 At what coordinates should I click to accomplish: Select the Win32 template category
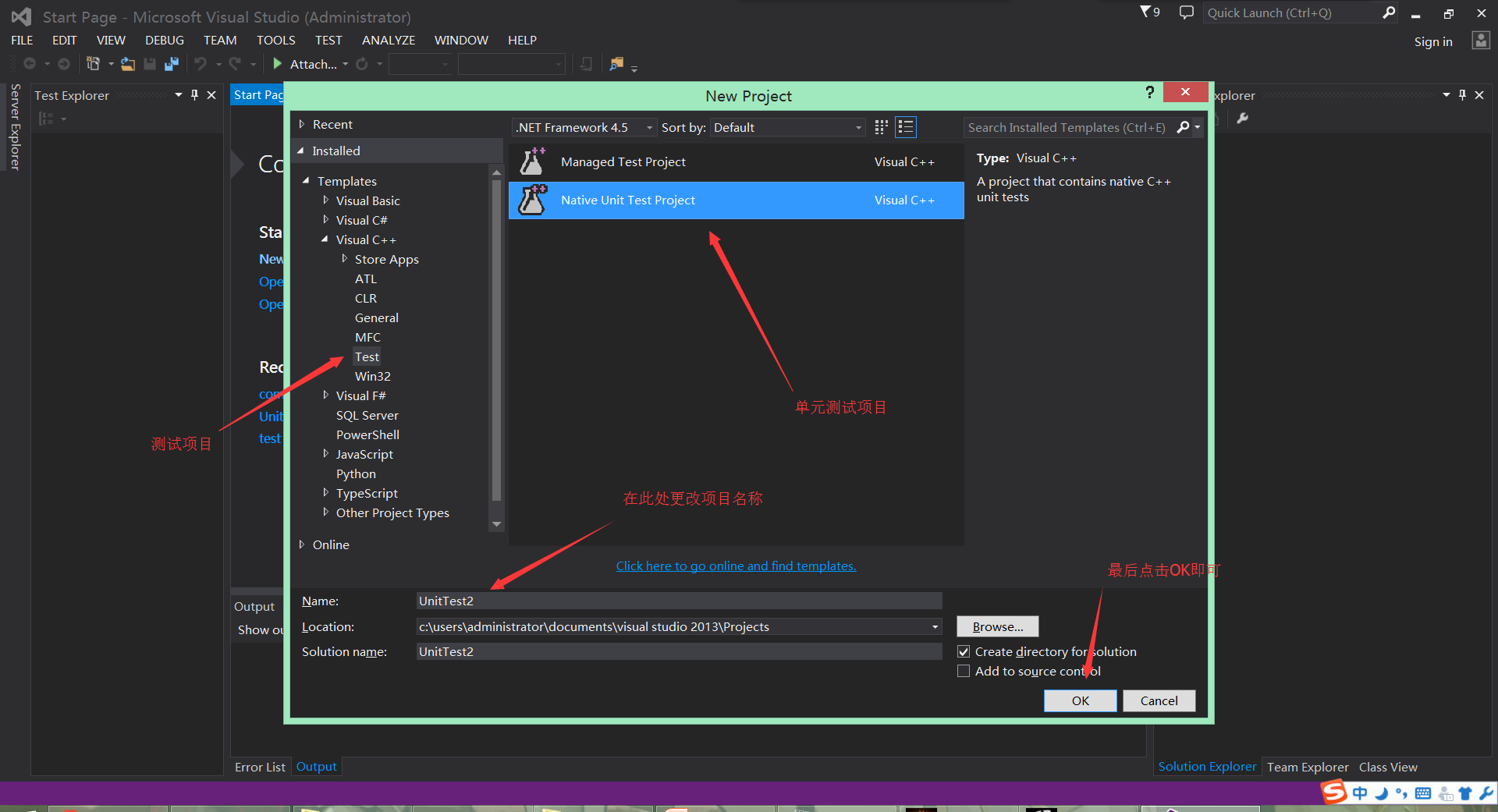373,376
